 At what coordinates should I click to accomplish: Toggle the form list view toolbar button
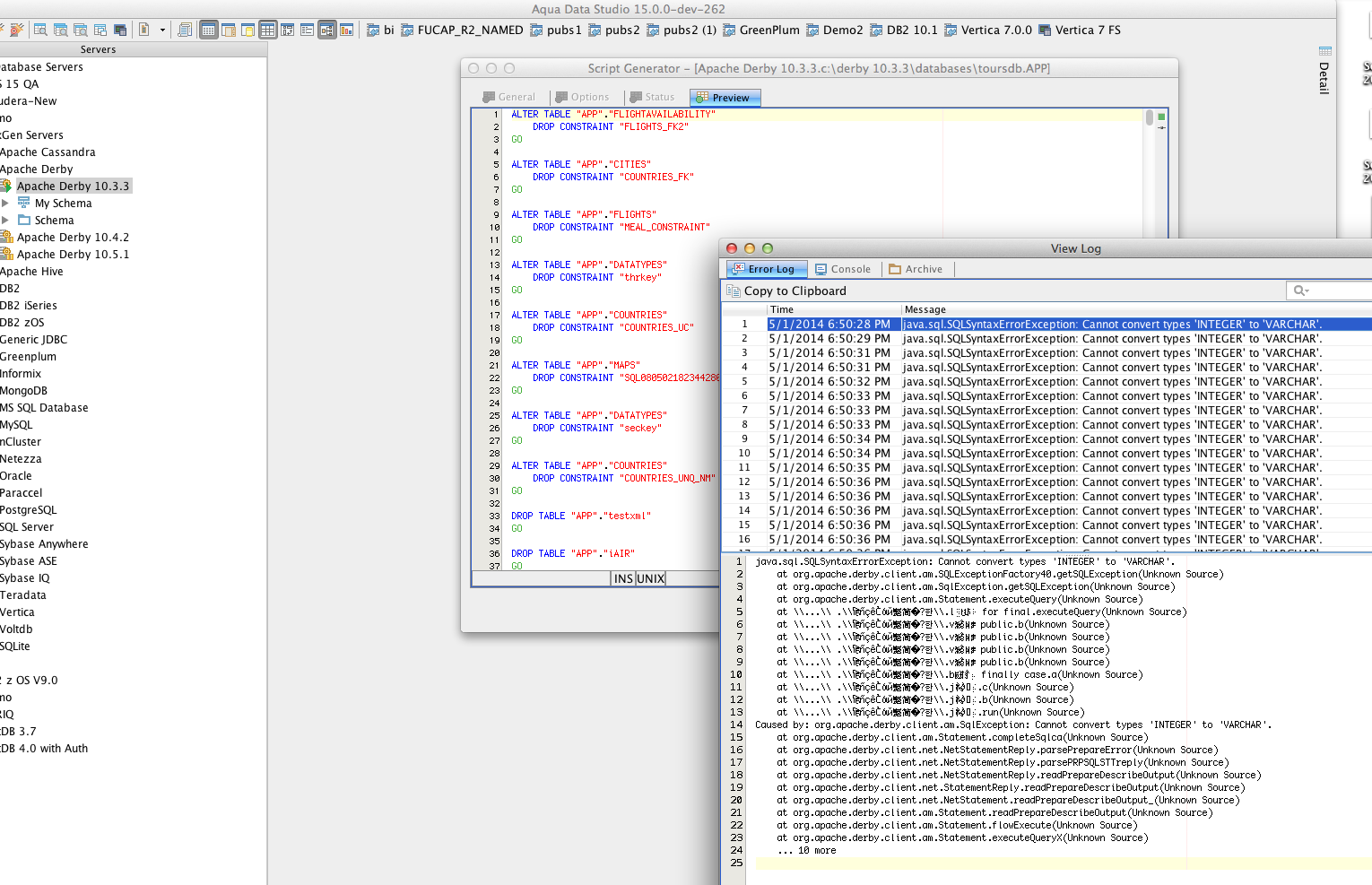click(x=307, y=30)
